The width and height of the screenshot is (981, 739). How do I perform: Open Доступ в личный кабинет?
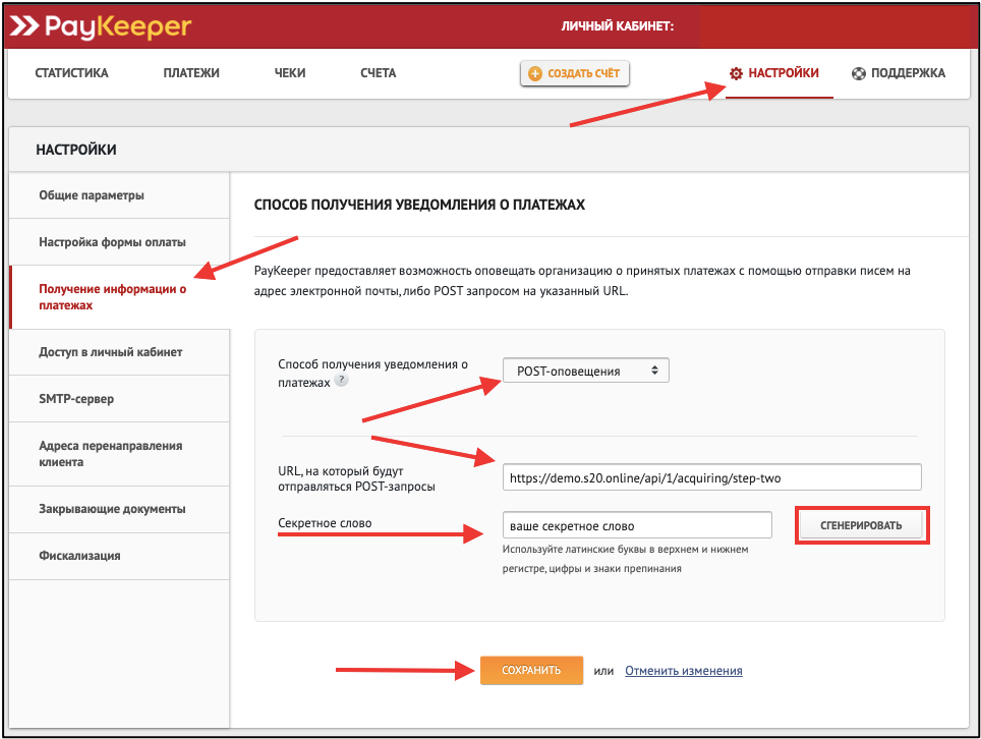[x=119, y=352]
